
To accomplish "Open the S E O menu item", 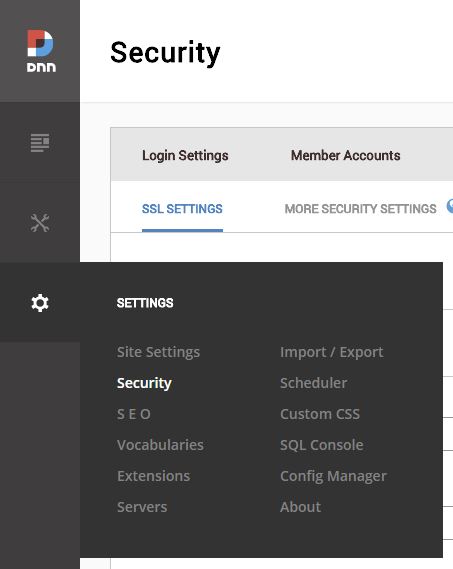I will (x=134, y=414).
